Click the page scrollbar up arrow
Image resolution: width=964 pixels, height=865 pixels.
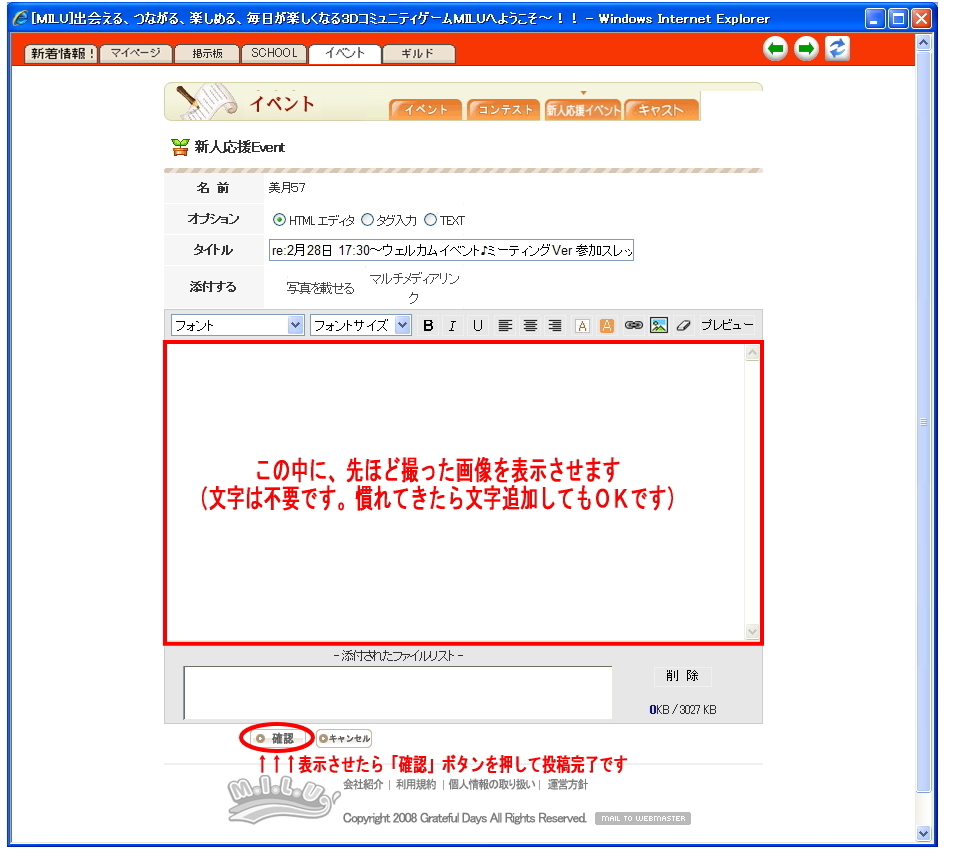click(x=923, y=43)
